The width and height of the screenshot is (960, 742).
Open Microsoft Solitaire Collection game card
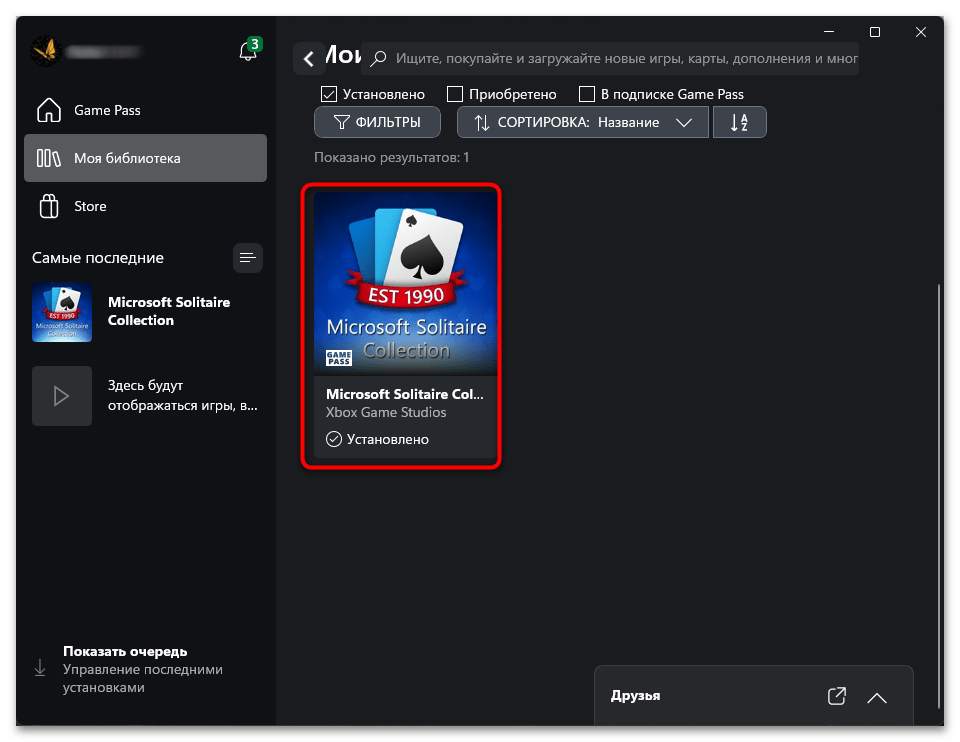(405, 325)
